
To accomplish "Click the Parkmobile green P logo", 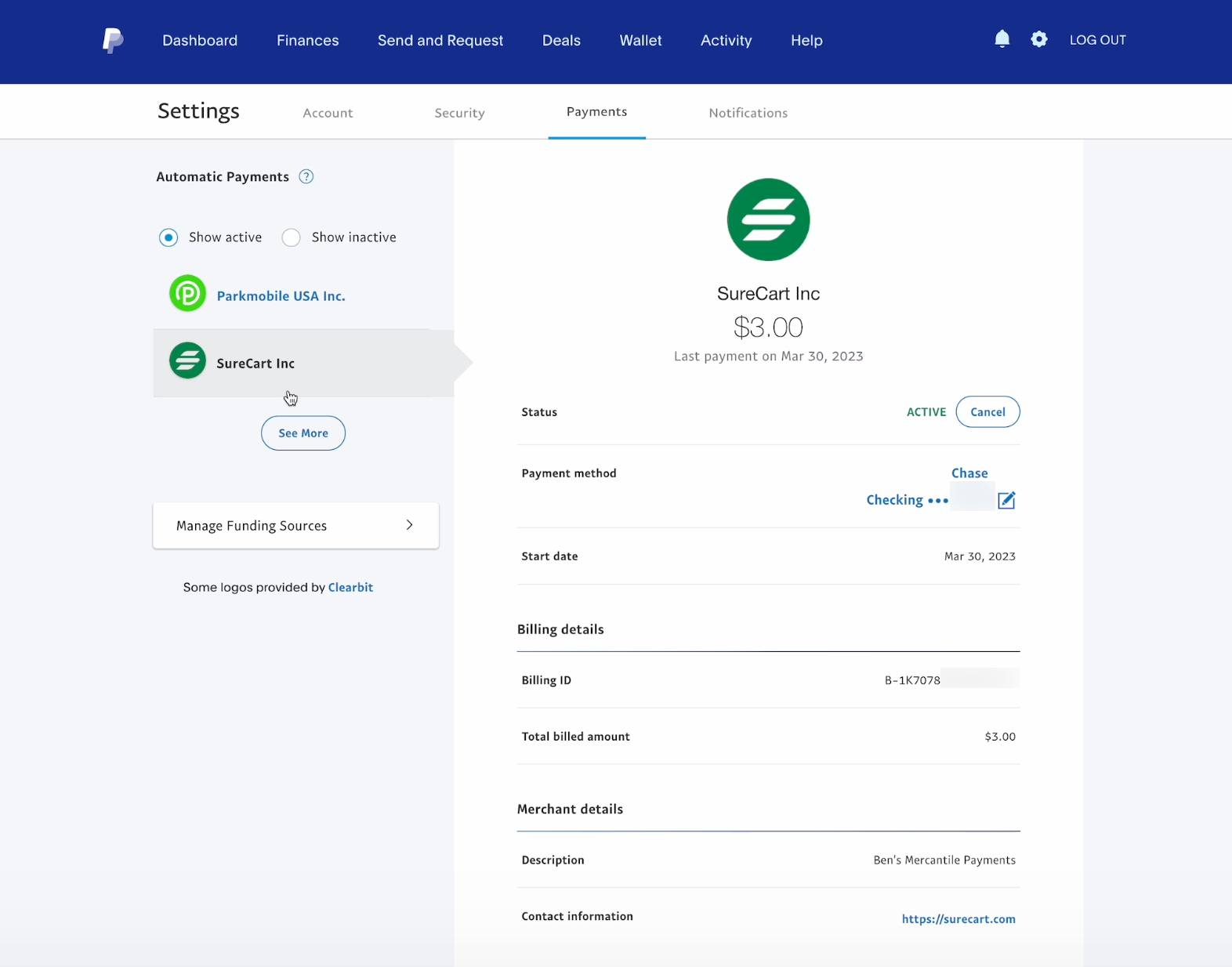I will (x=188, y=294).
